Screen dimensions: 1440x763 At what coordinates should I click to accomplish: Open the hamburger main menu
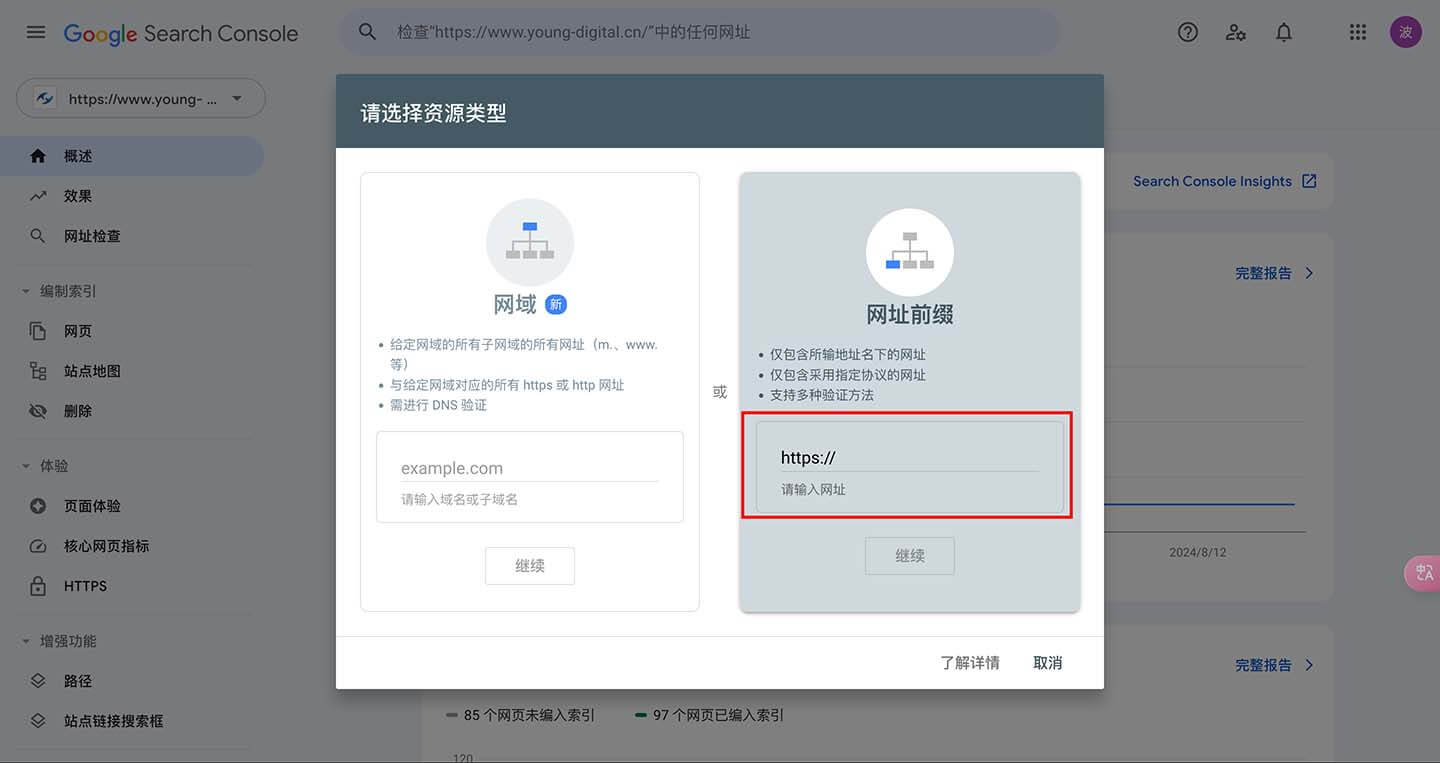[x=36, y=32]
